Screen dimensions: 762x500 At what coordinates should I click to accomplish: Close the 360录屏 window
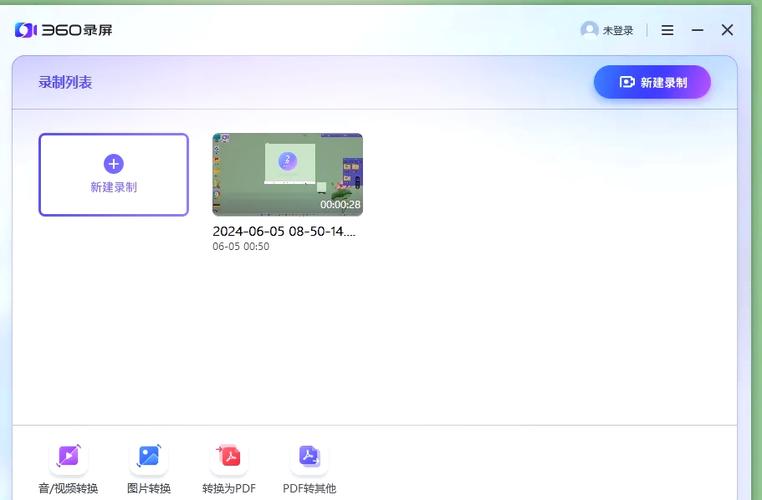727,30
